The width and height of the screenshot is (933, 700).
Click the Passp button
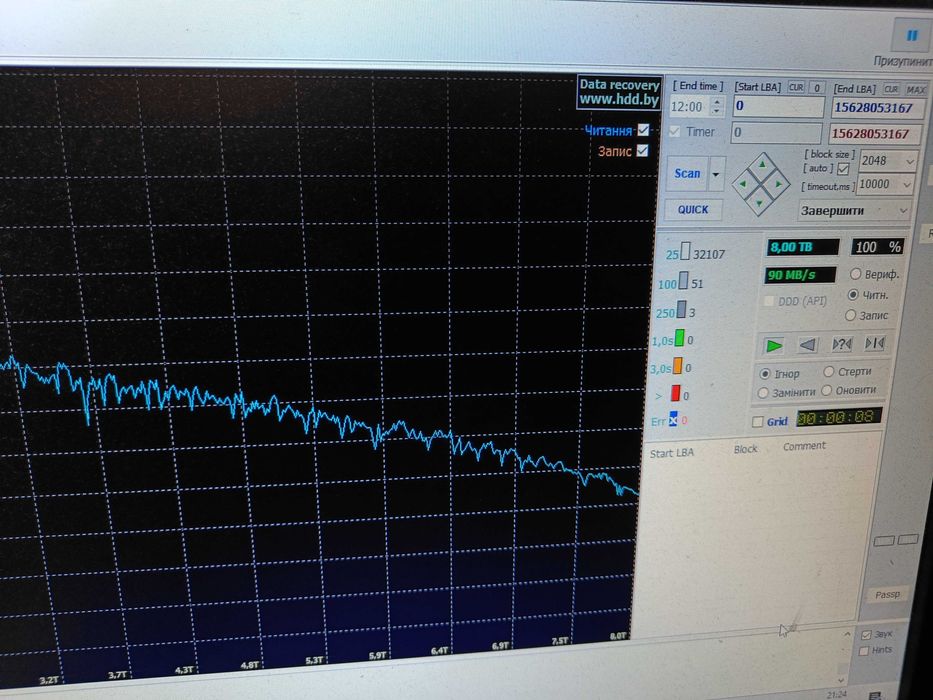(887, 595)
